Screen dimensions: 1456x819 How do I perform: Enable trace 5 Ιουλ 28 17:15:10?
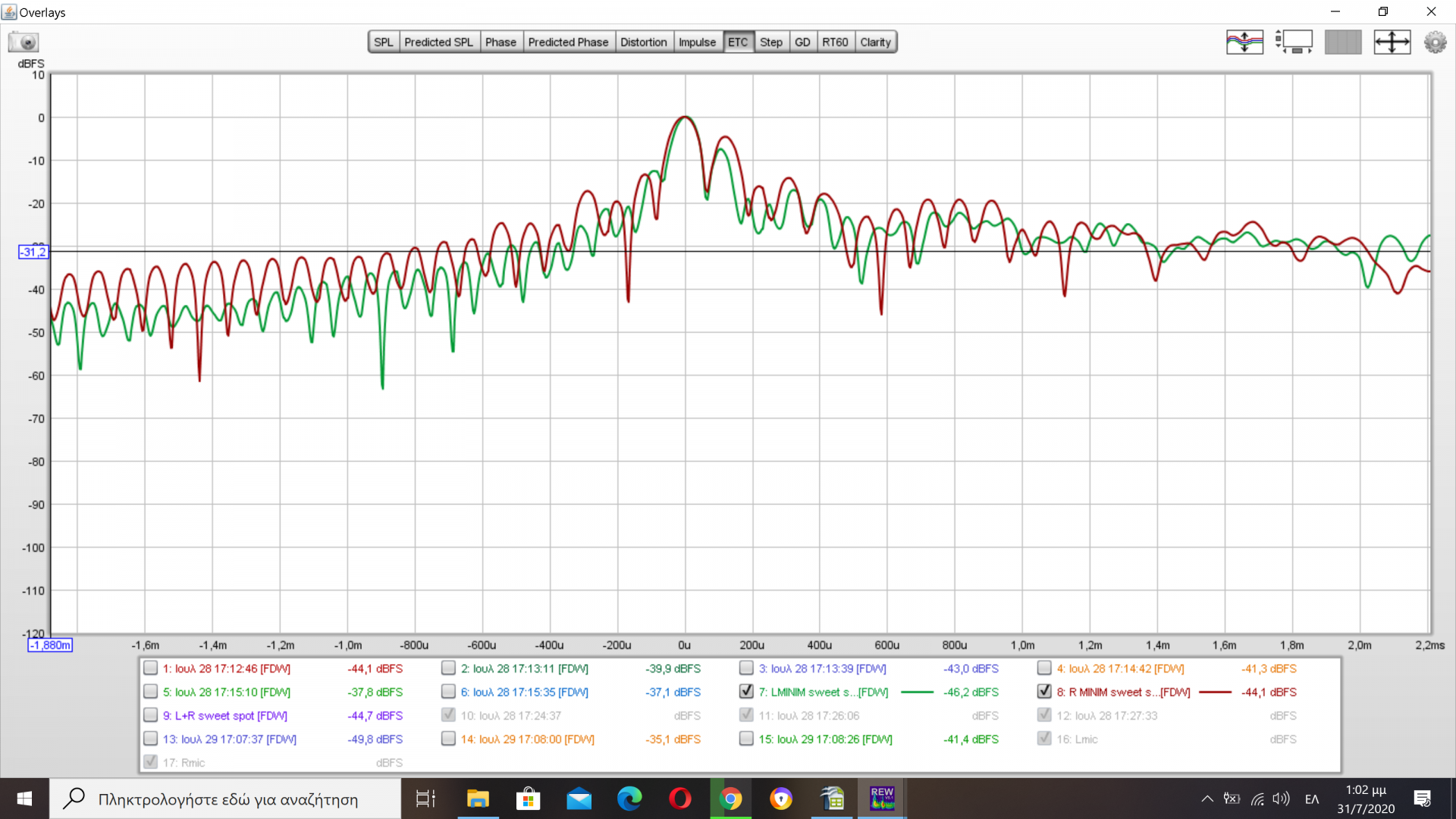pyautogui.click(x=150, y=692)
